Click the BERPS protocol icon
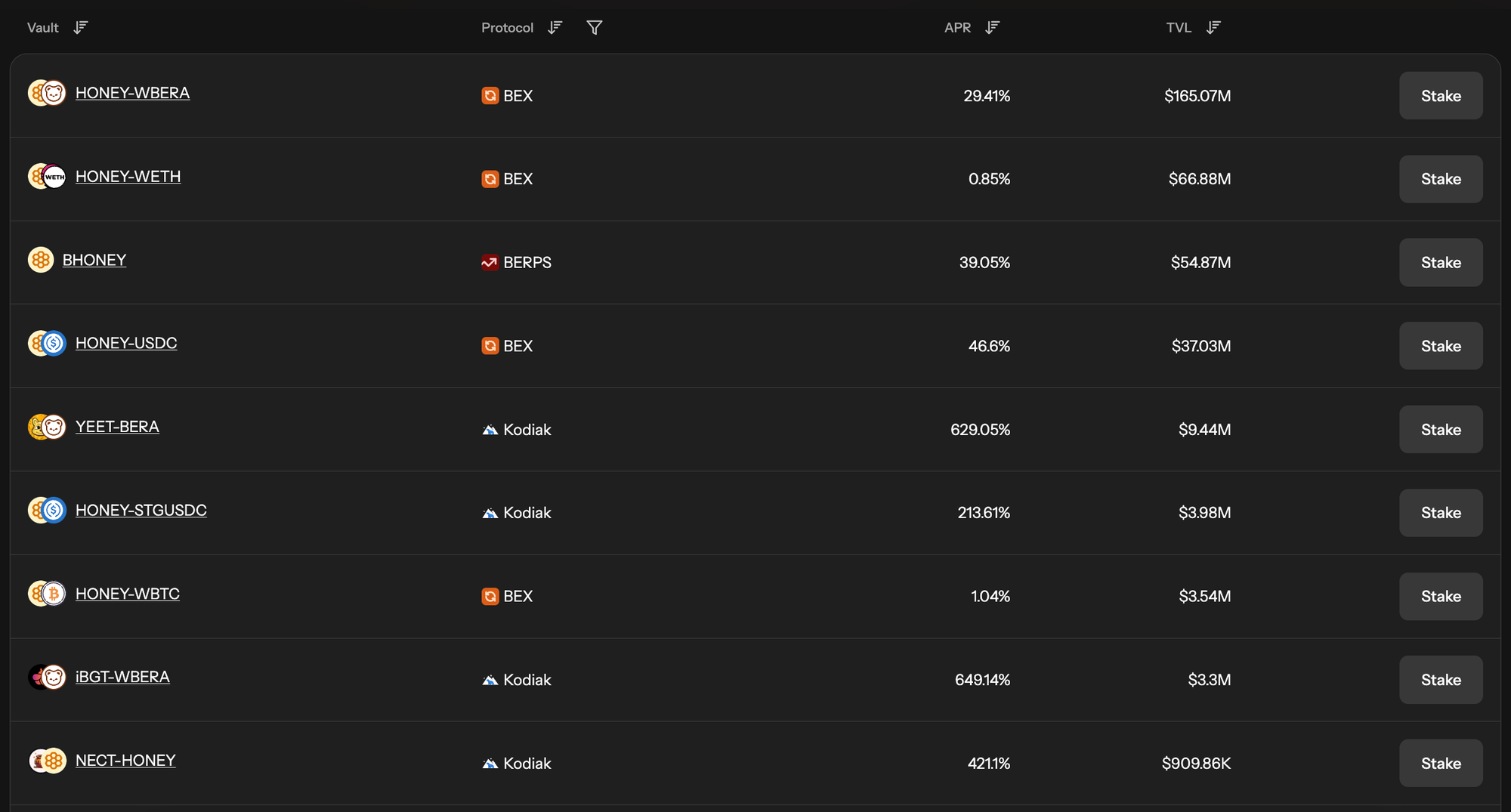This screenshot has width=1511, height=812. click(x=490, y=263)
